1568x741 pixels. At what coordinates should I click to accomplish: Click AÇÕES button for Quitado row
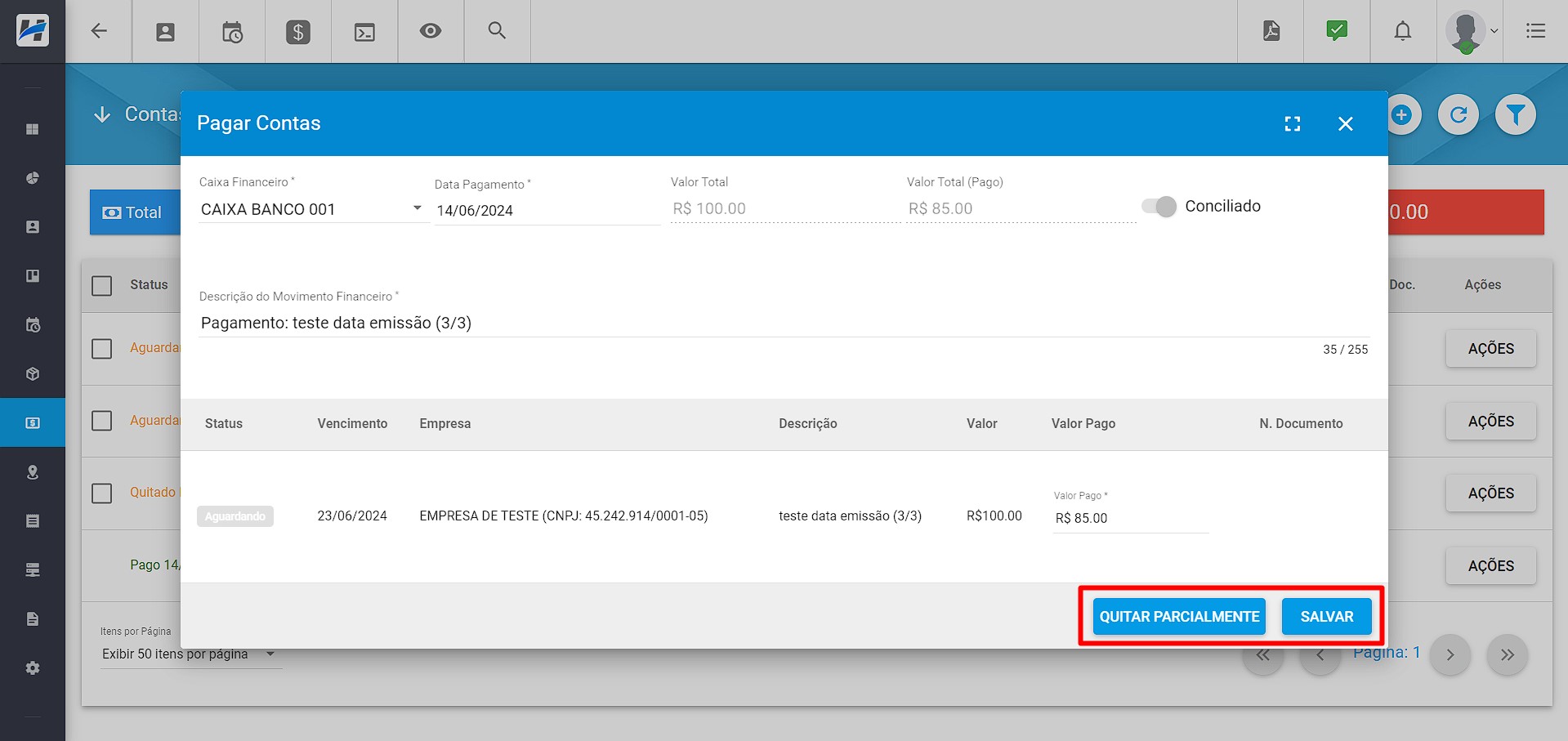point(1491,493)
